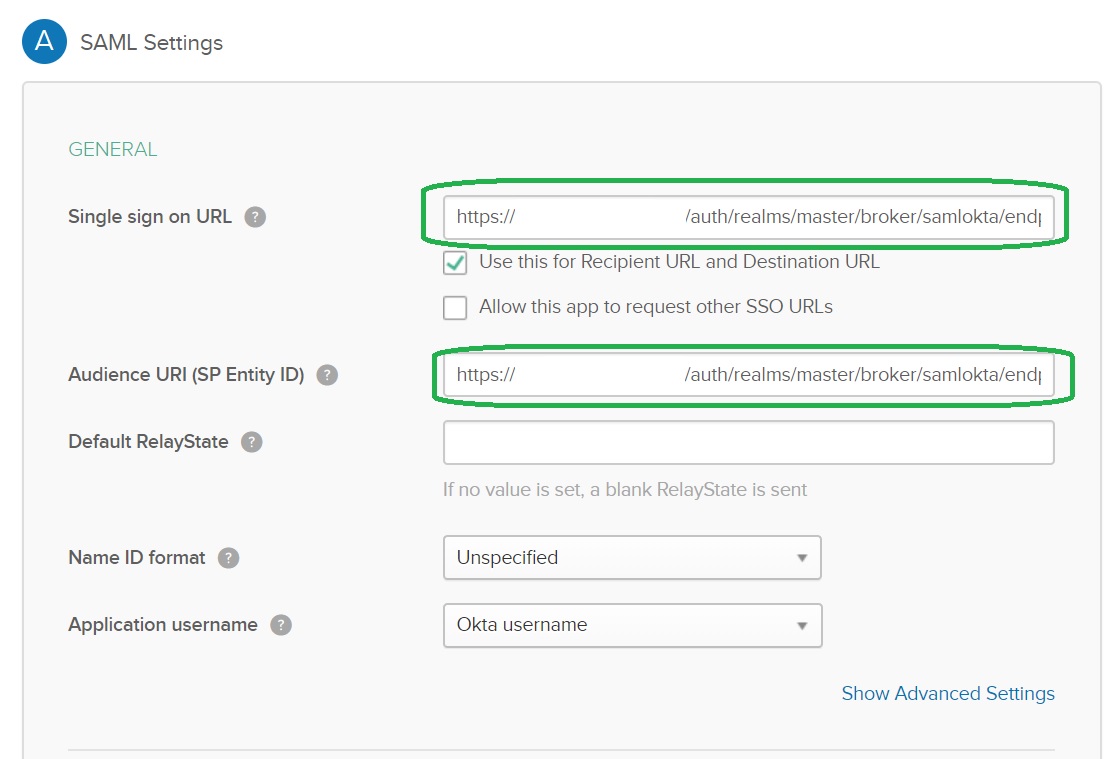The height and width of the screenshot is (759, 1107).
Task: Click the SAML Settings heading
Action: 151,43
